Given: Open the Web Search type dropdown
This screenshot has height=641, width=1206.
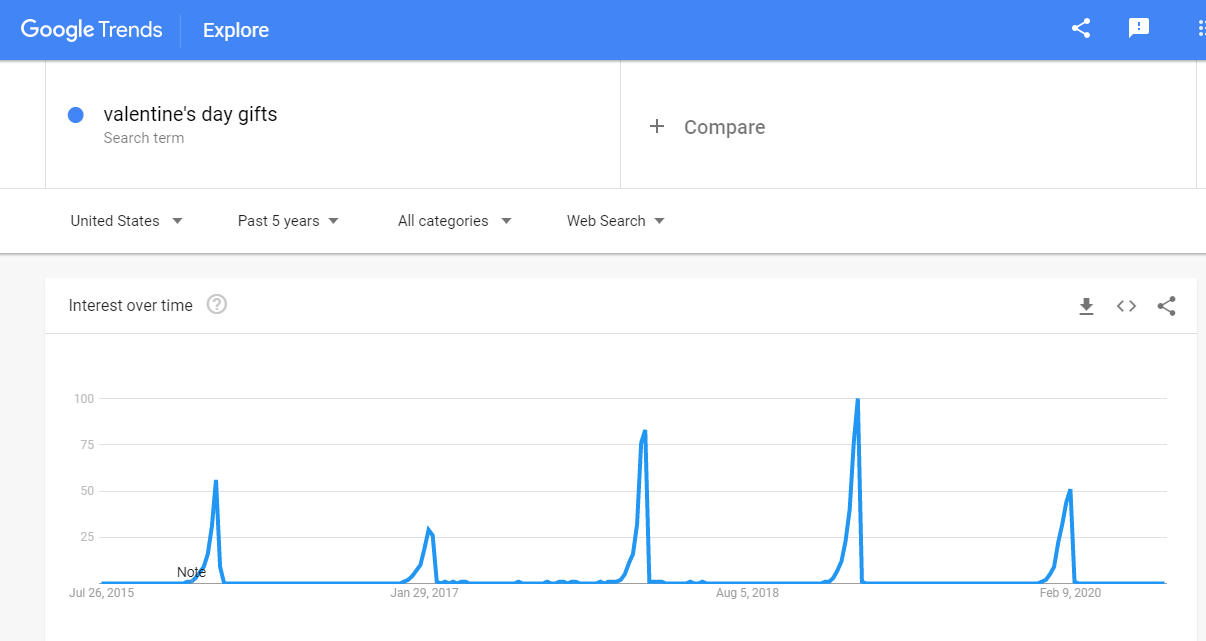Looking at the screenshot, I should (x=616, y=221).
